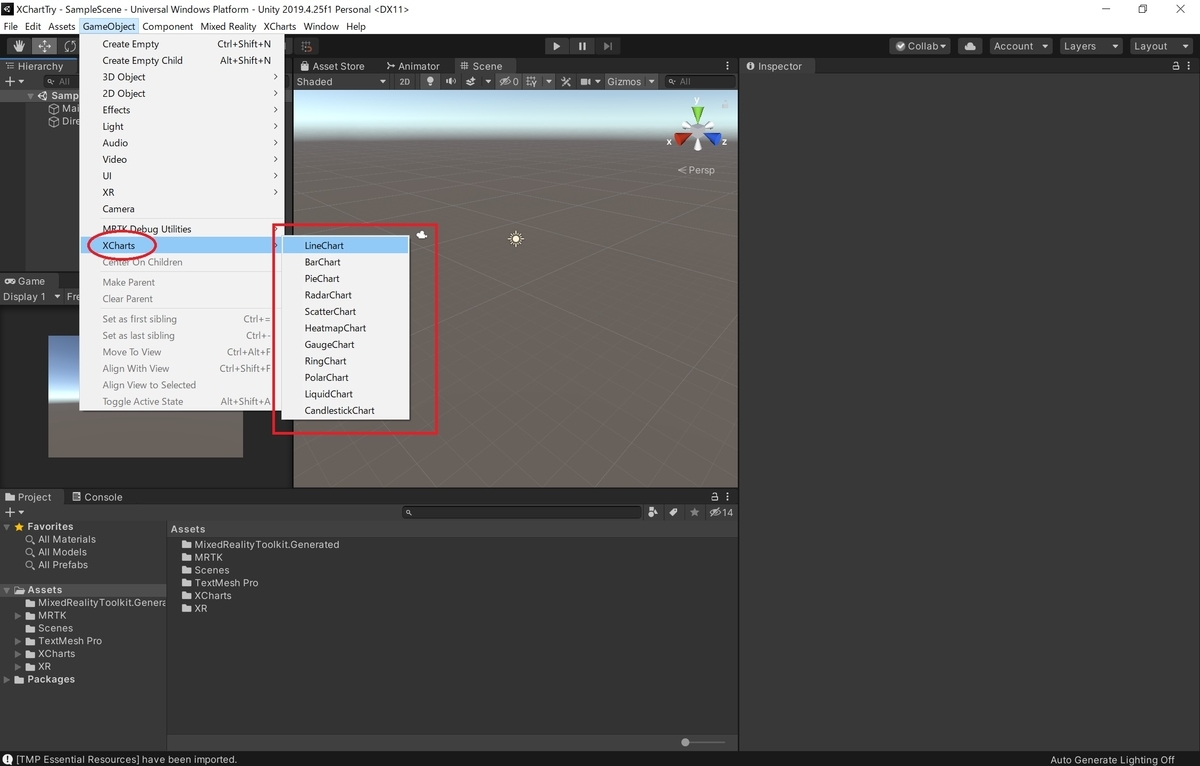Open the Shaded draw mode dropdown
The height and width of the screenshot is (766, 1200).
coord(340,81)
